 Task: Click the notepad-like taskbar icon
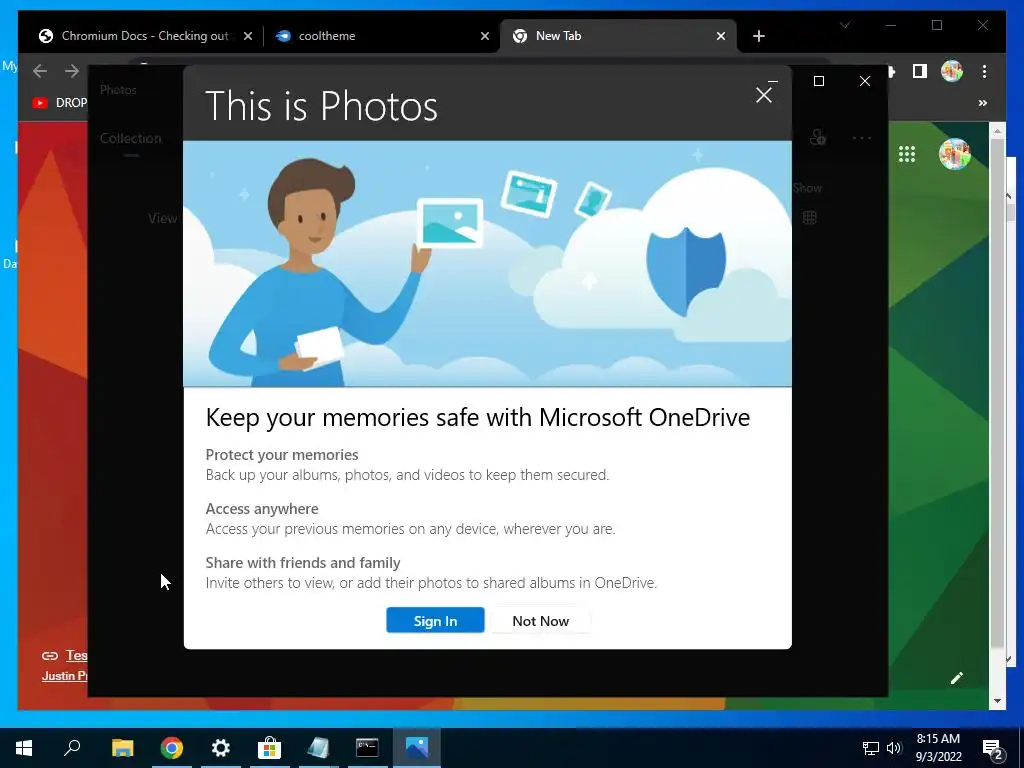(318, 748)
